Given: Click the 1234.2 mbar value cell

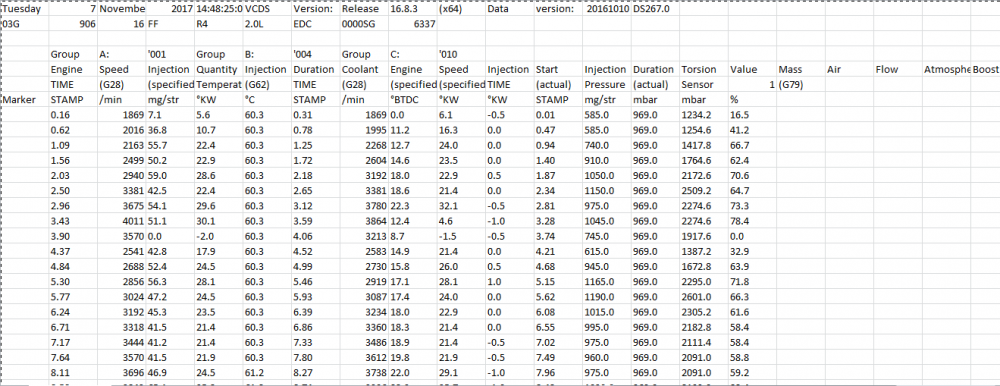Looking at the screenshot, I should (704, 115).
